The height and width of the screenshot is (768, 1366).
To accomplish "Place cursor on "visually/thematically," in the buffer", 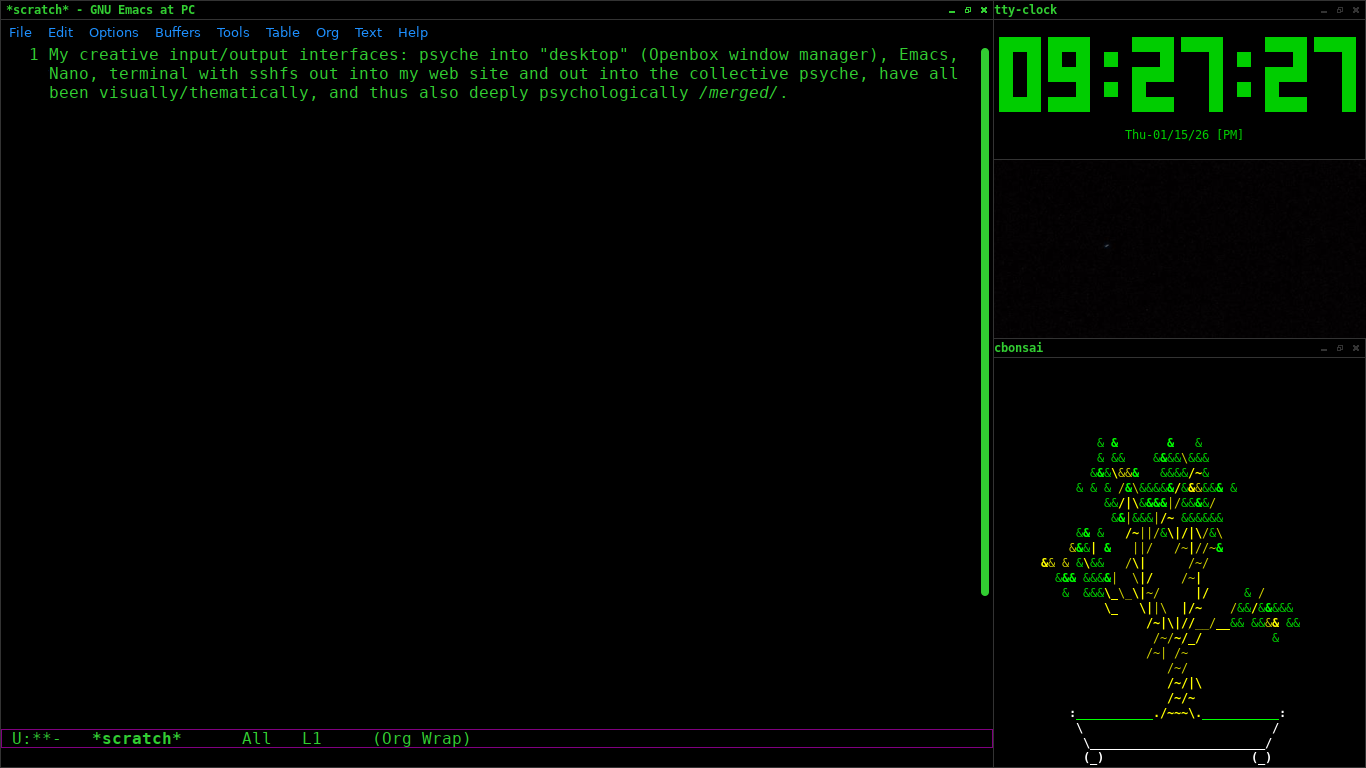I will (209, 93).
